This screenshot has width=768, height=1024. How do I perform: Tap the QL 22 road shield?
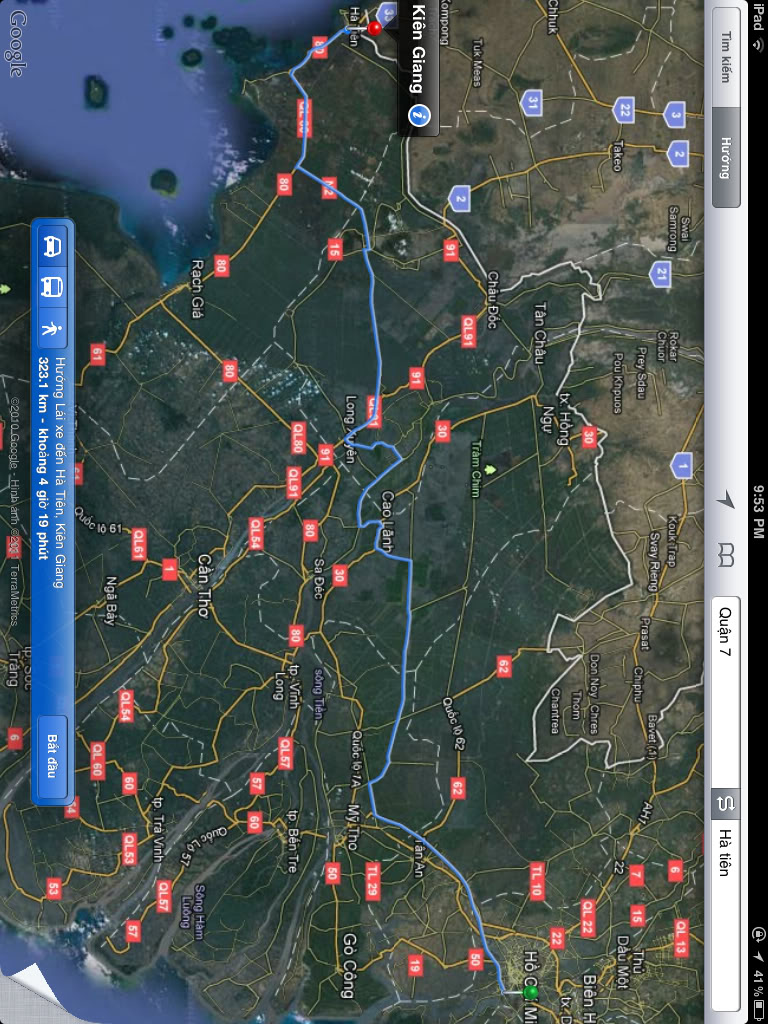(588, 918)
